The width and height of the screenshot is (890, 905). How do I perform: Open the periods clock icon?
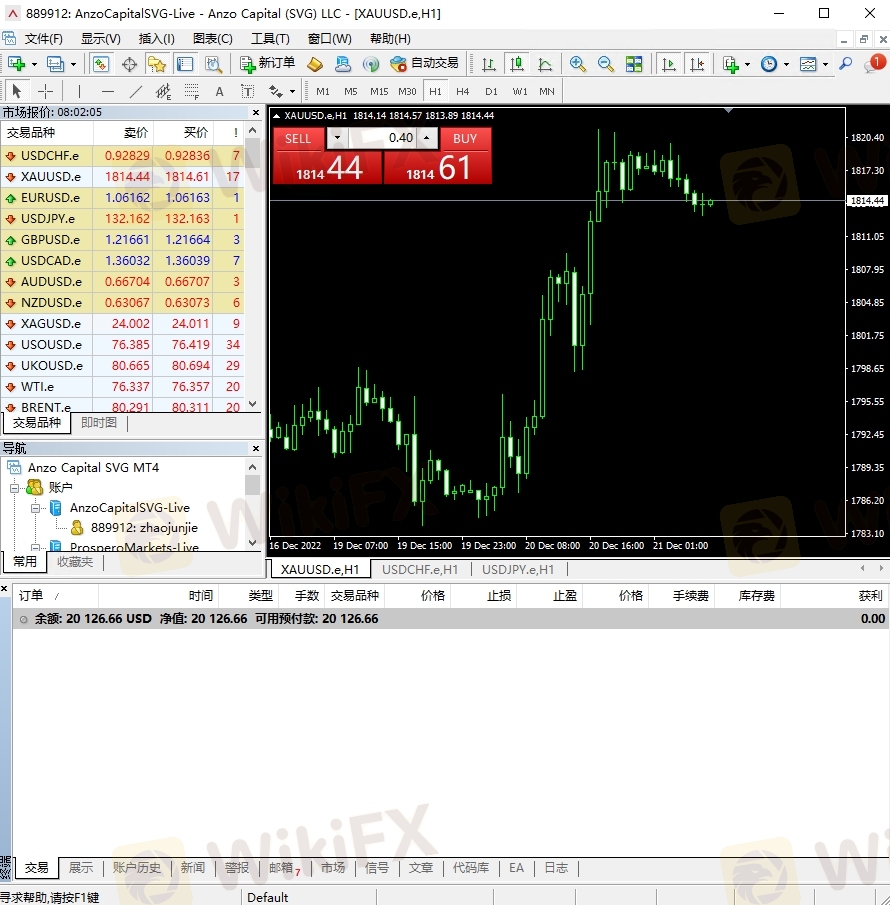[x=769, y=64]
